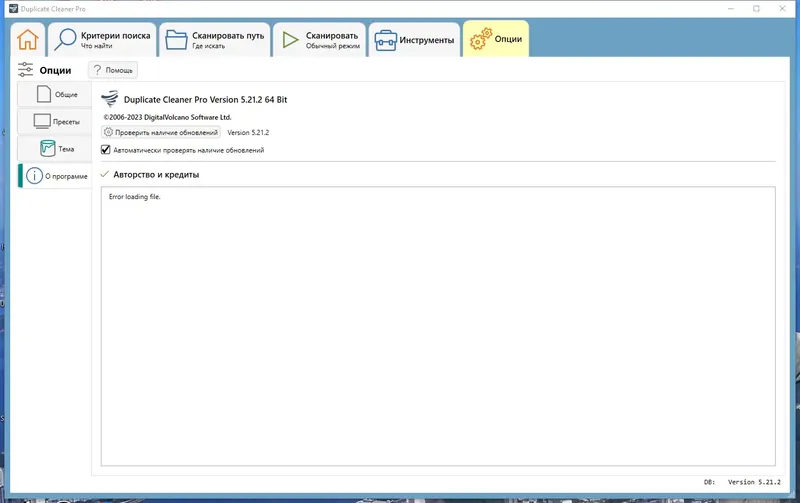Viewport: 800px width, 503px height.
Task: Click the Duplicate Cleaner Pro title bar icon
Action: pos(13,9)
